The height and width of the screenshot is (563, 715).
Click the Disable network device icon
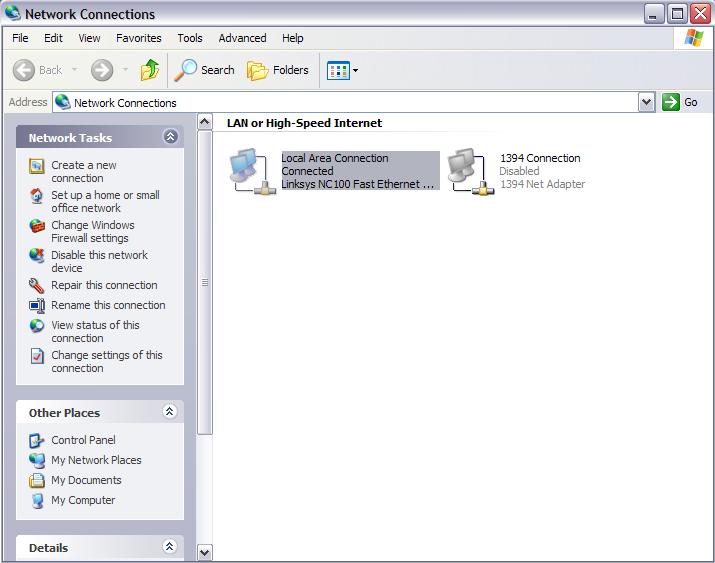click(36, 255)
